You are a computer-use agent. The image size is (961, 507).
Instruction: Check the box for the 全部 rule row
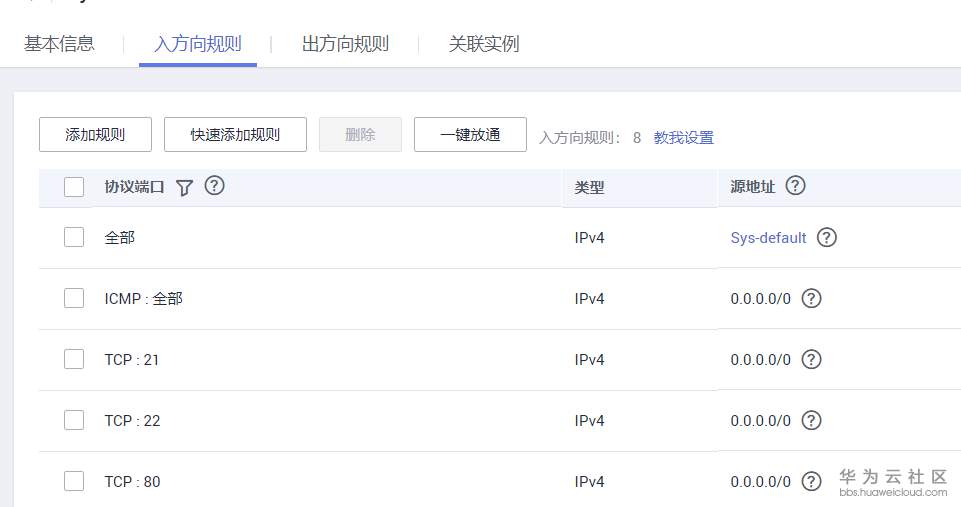[74, 238]
